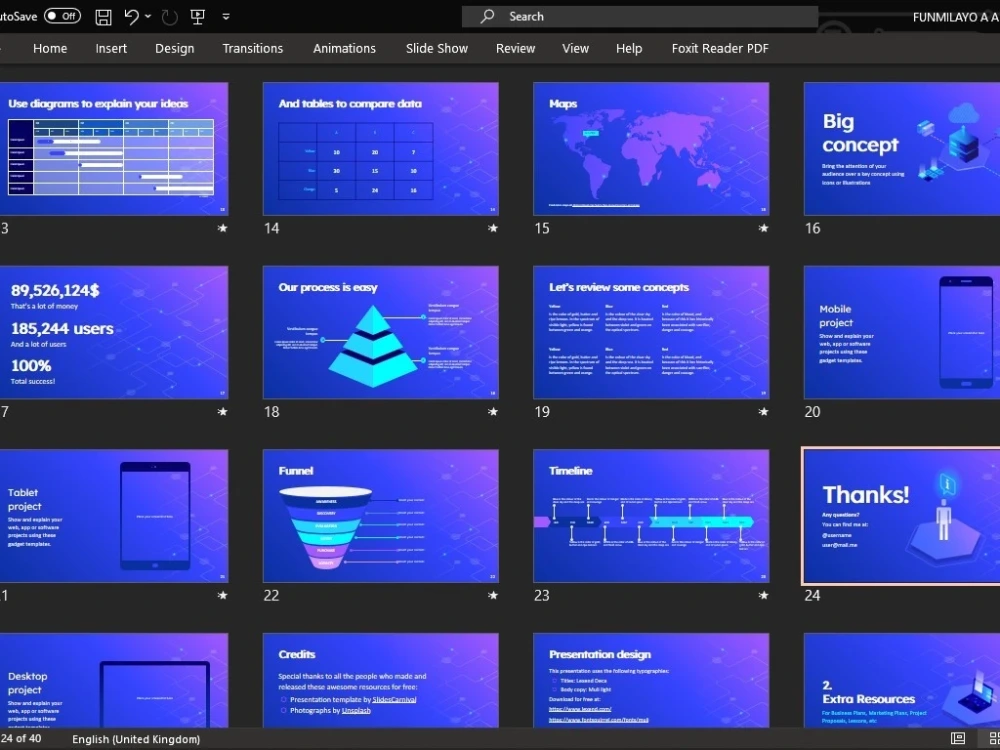1000x750 pixels.
Task: Select the Presentation design slide thumbnail
Action: point(651,680)
